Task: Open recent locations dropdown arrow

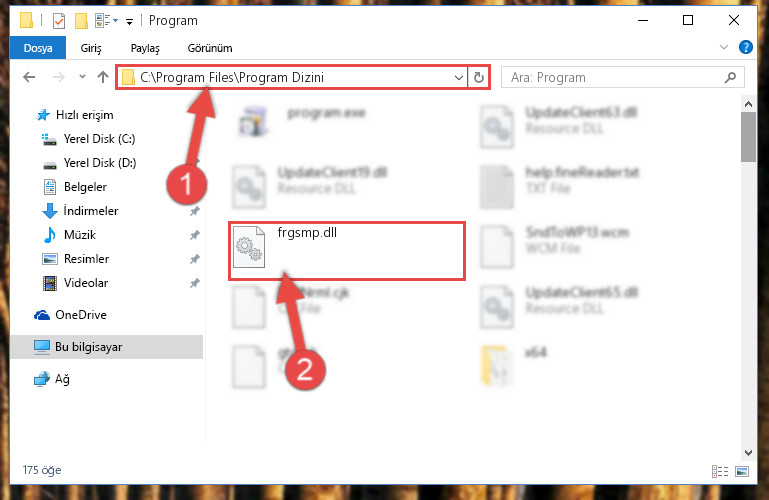Action: point(82,76)
